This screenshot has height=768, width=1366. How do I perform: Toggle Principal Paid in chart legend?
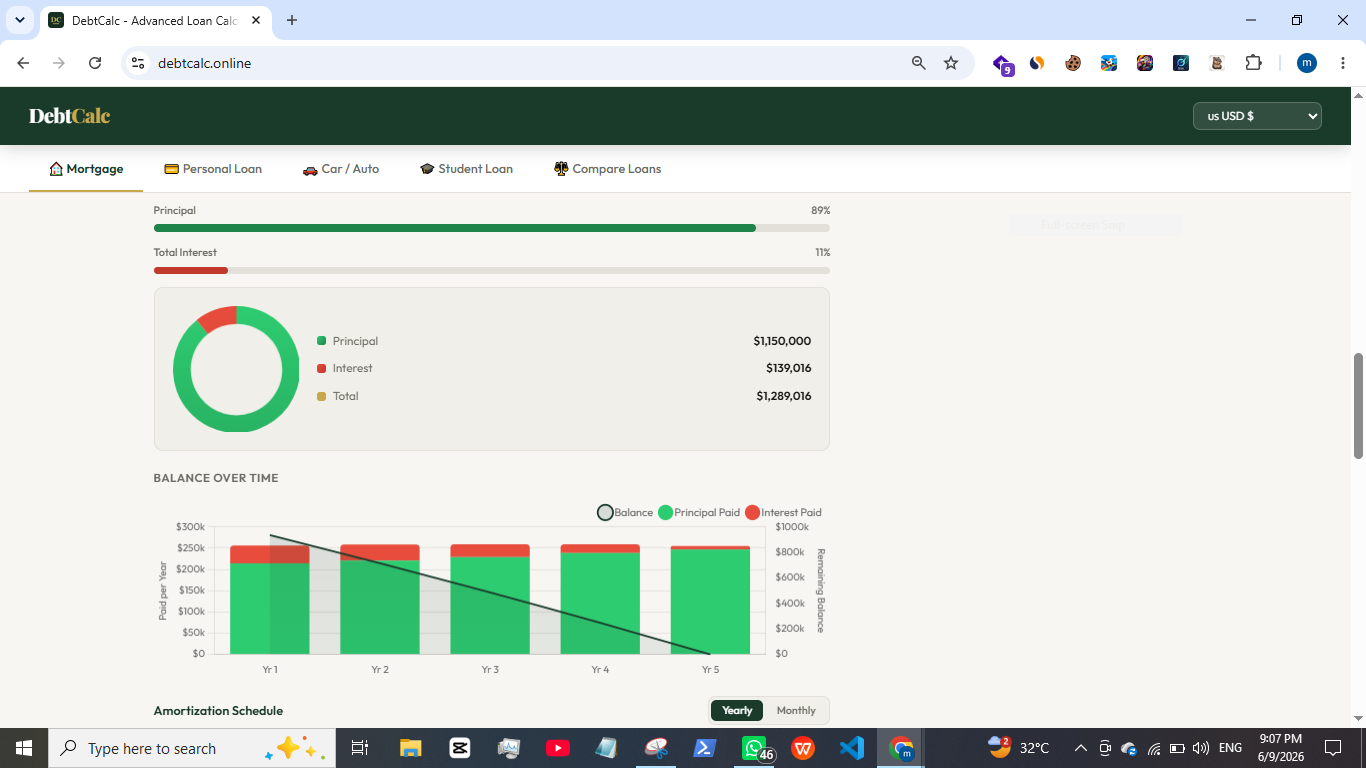pos(699,512)
